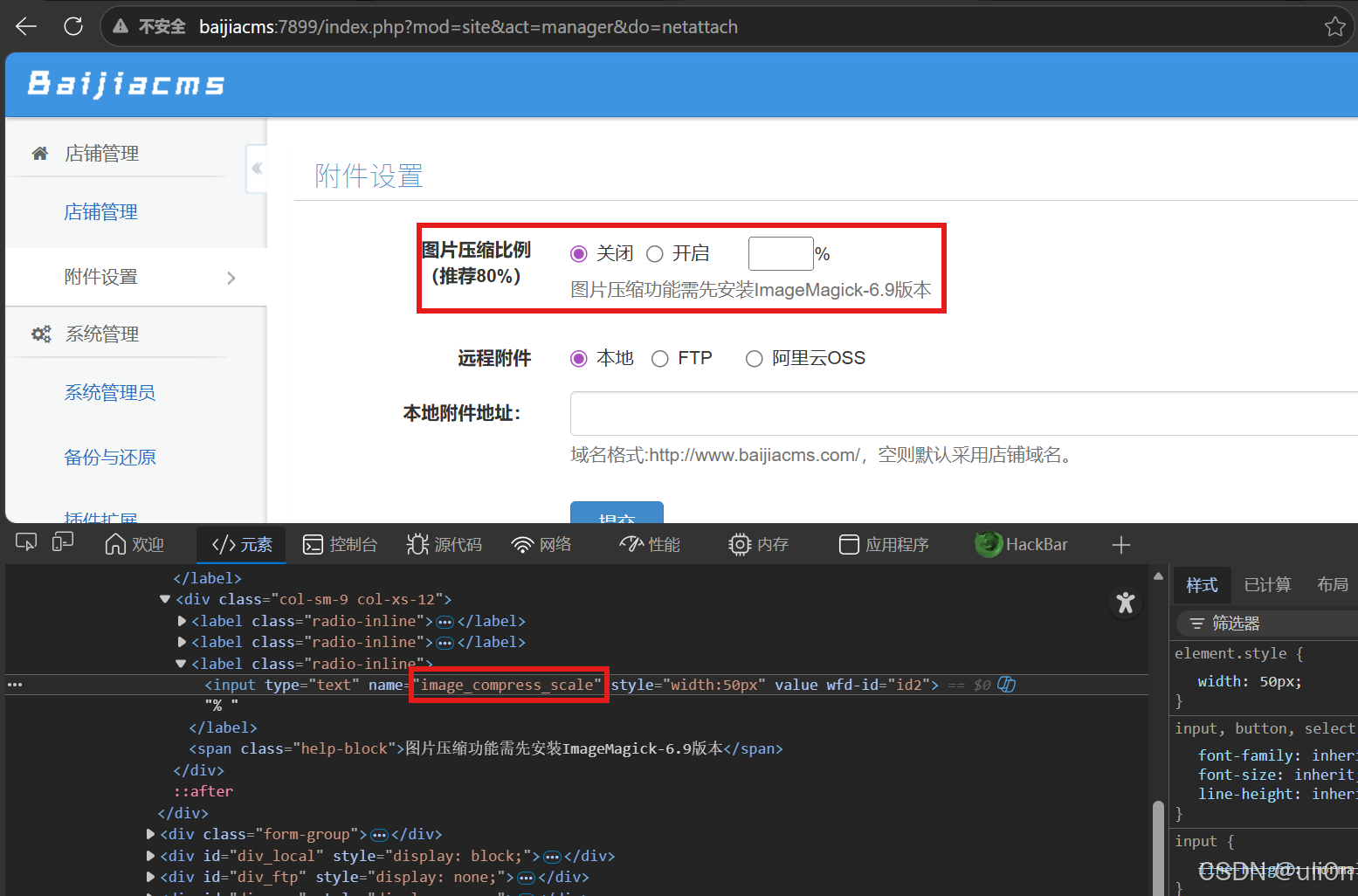
Task: Click the span help-block node
Action: tap(486, 748)
